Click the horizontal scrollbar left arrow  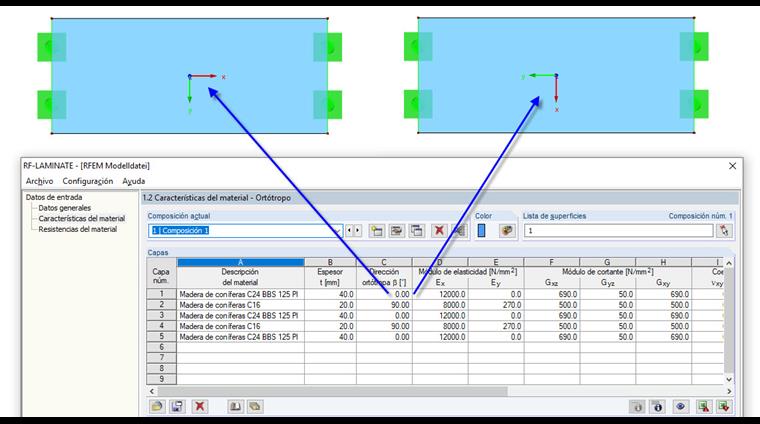[x=152, y=391]
